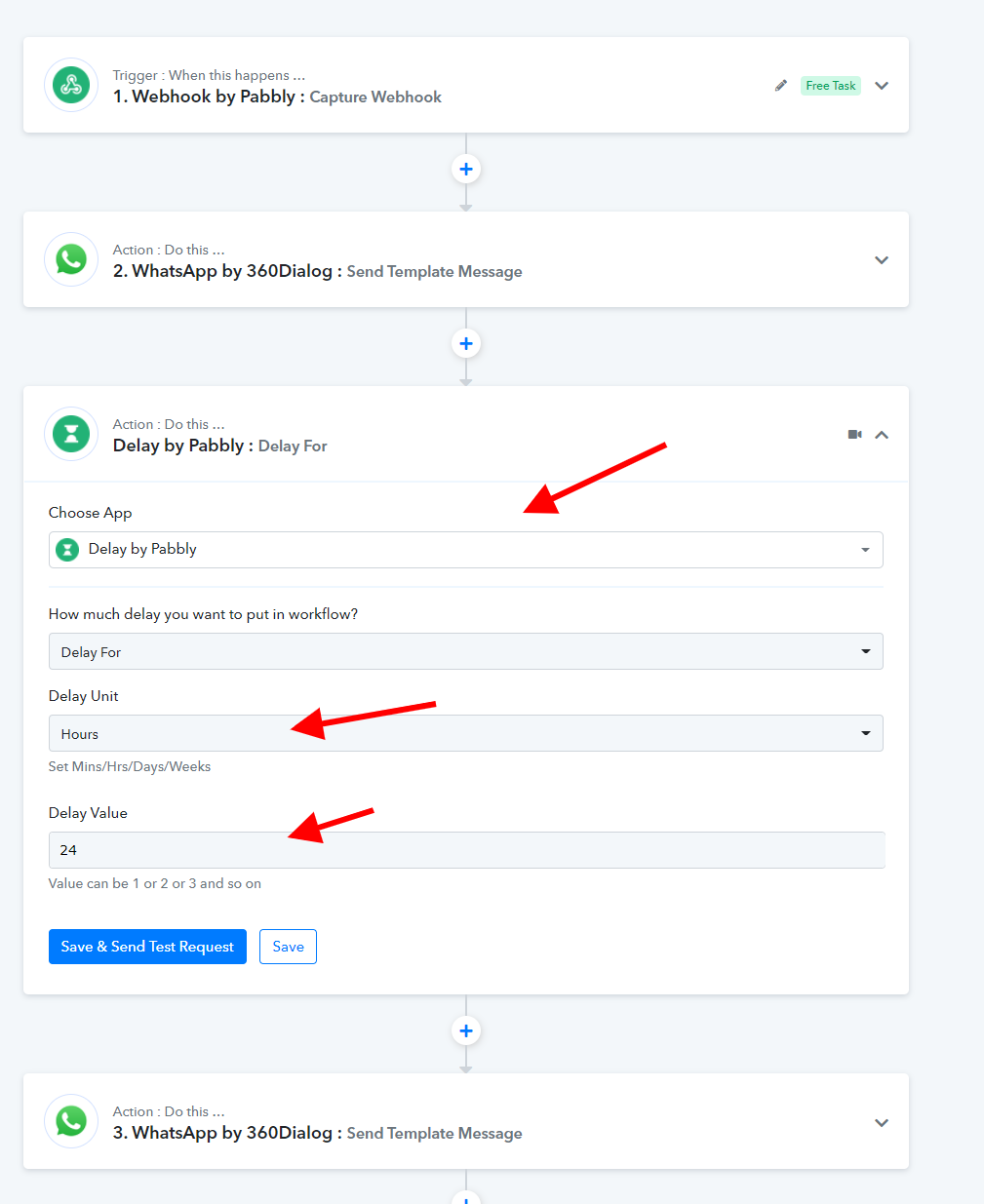Screen dimensions: 984x1204
Task: Add step after step 2 WhatsApp plus button
Action: [x=466, y=343]
